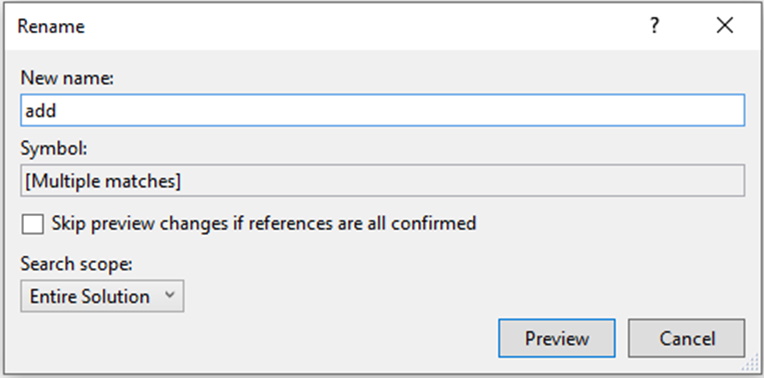This screenshot has width=764, height=378.
Task: Click the 'Search scope:' label
Action: [76, 264]
